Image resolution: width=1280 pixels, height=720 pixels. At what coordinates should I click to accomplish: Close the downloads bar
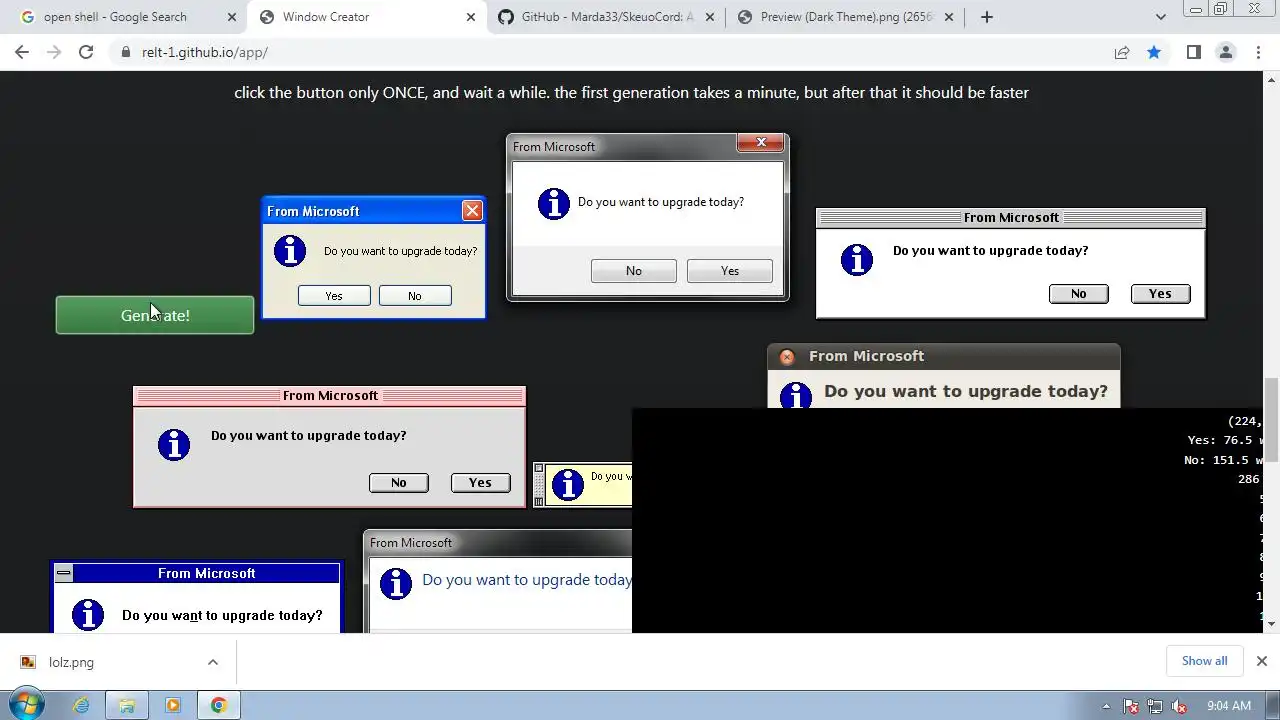point(1261,661)
